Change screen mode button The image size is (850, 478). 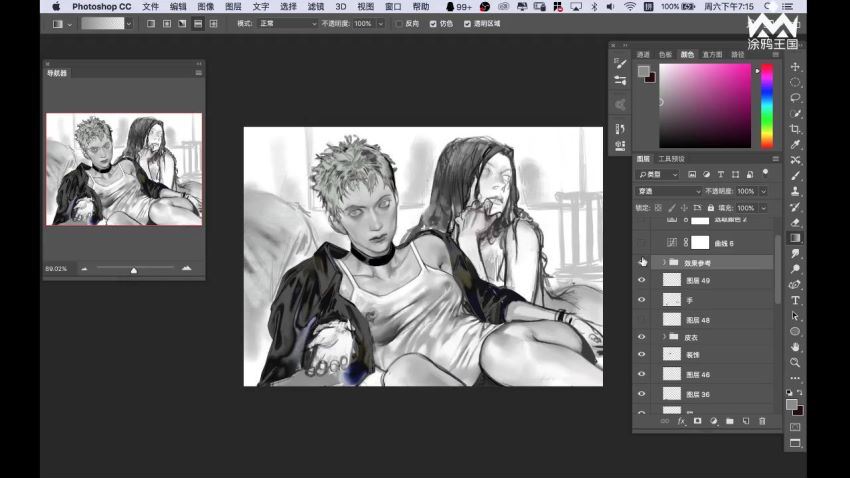[795, 443]
